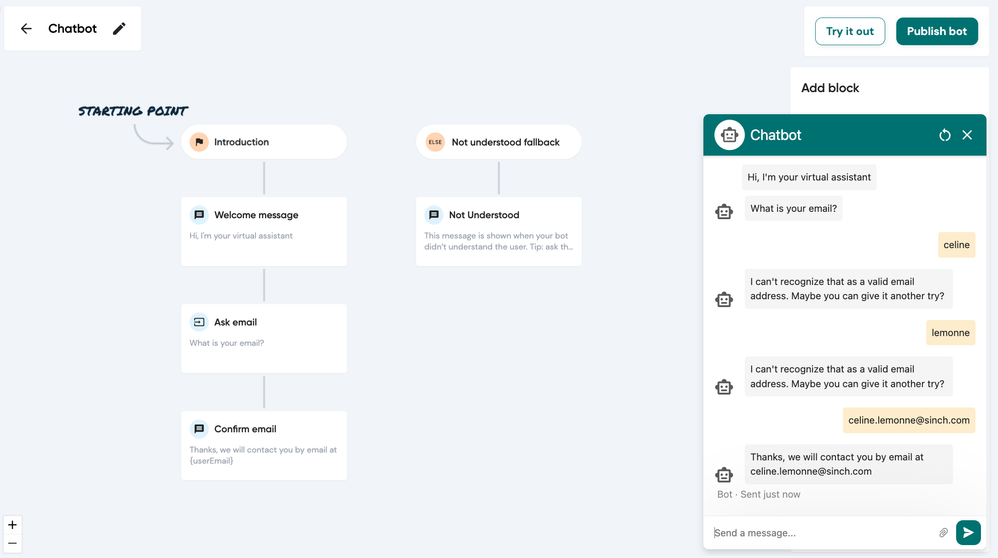Screen dimensions: 998x558
Task: Publish the bot
Action: (937, 31)
